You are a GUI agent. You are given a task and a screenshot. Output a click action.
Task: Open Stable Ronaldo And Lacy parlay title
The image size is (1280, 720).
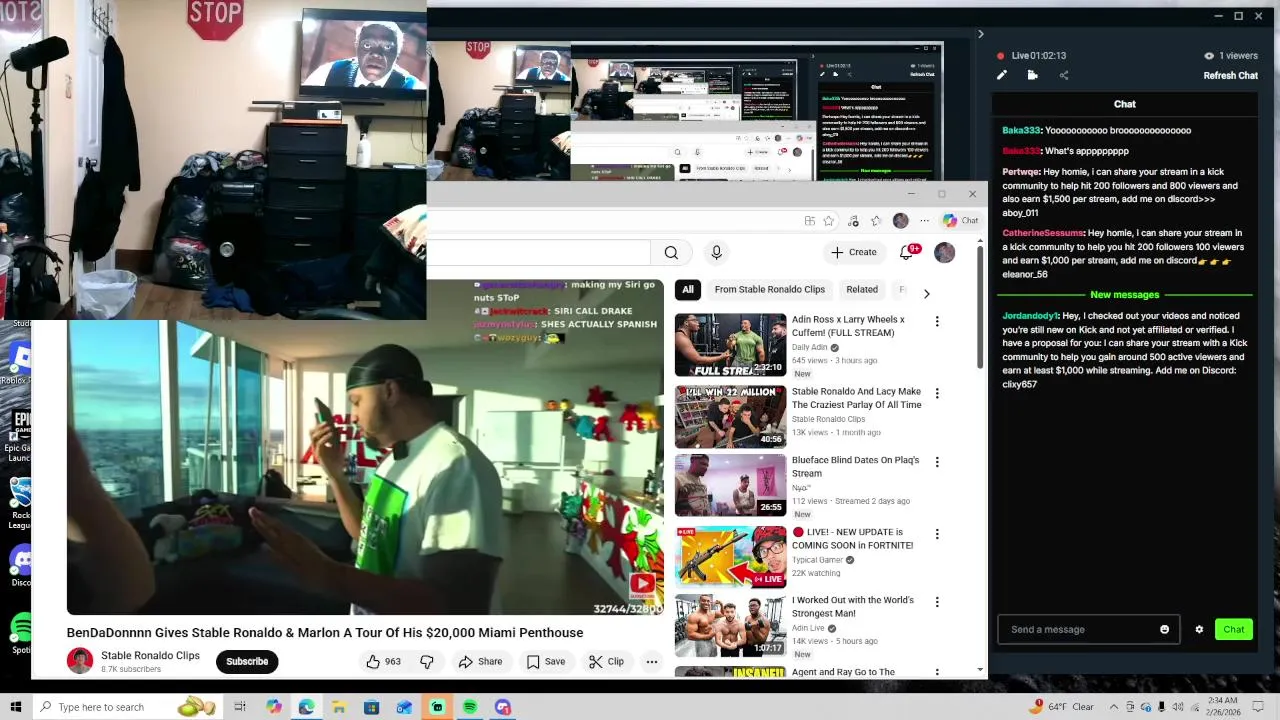[856, 398]
